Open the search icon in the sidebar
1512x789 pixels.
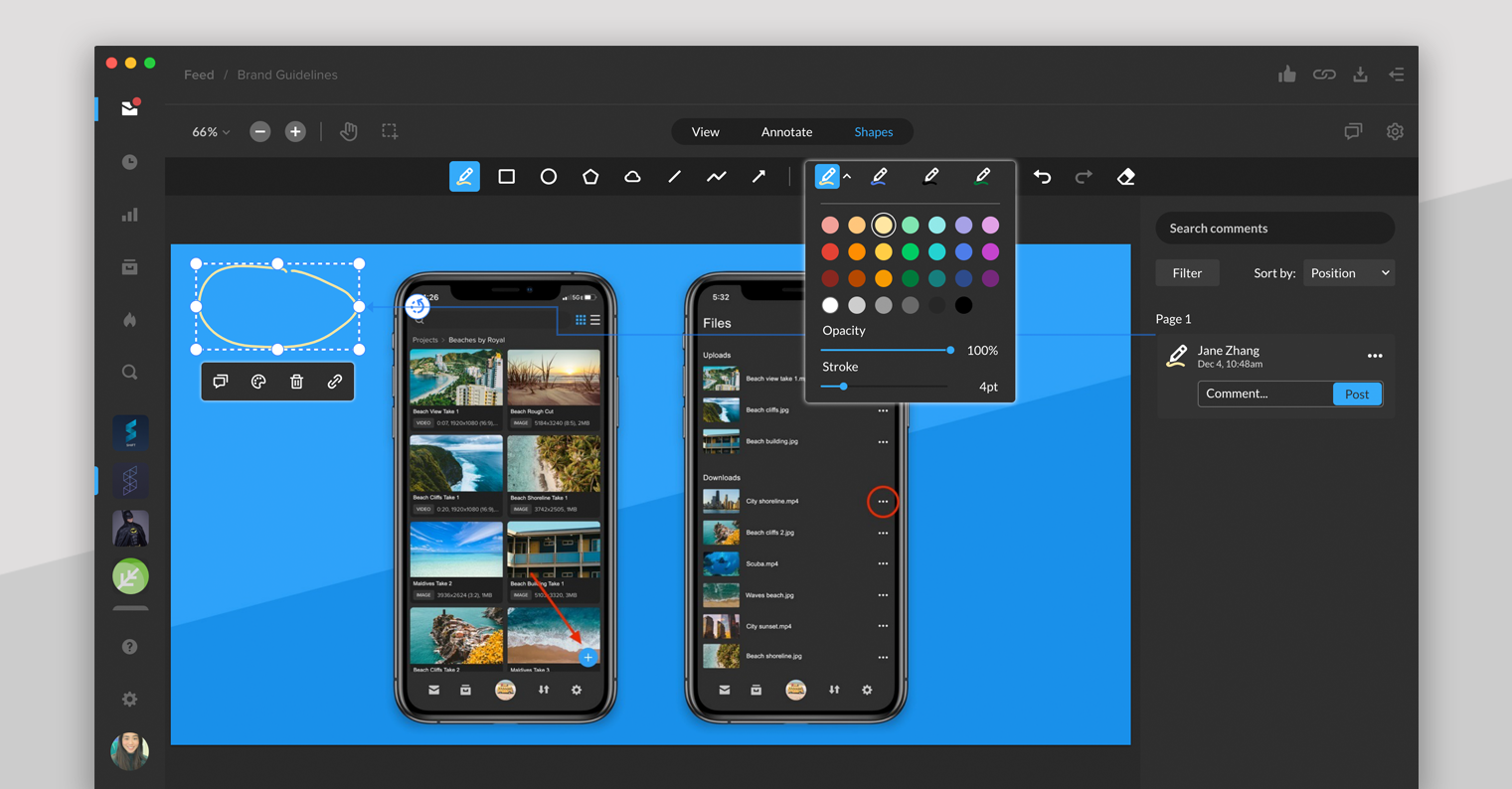130,373
